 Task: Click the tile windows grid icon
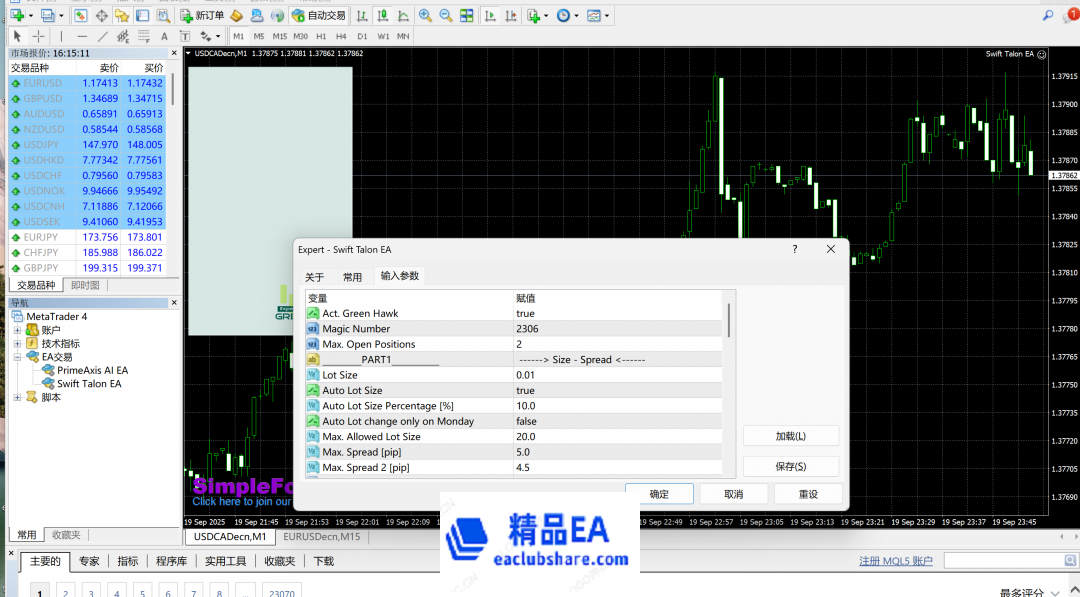pos(465,16)
